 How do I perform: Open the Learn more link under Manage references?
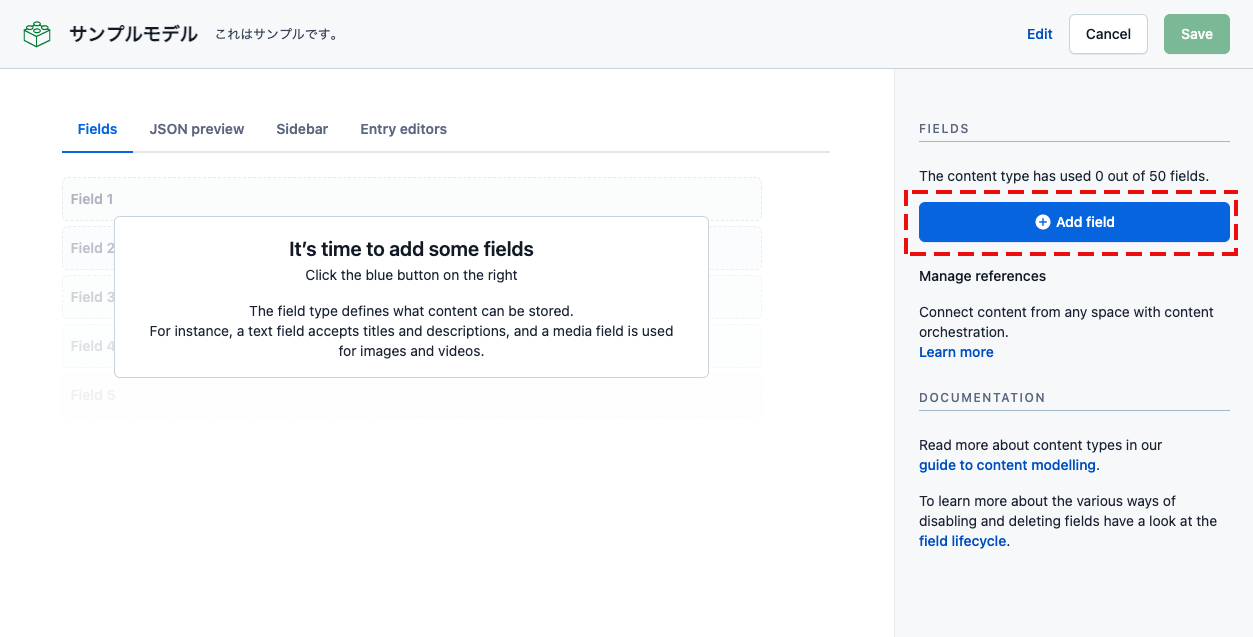point(955,351)
